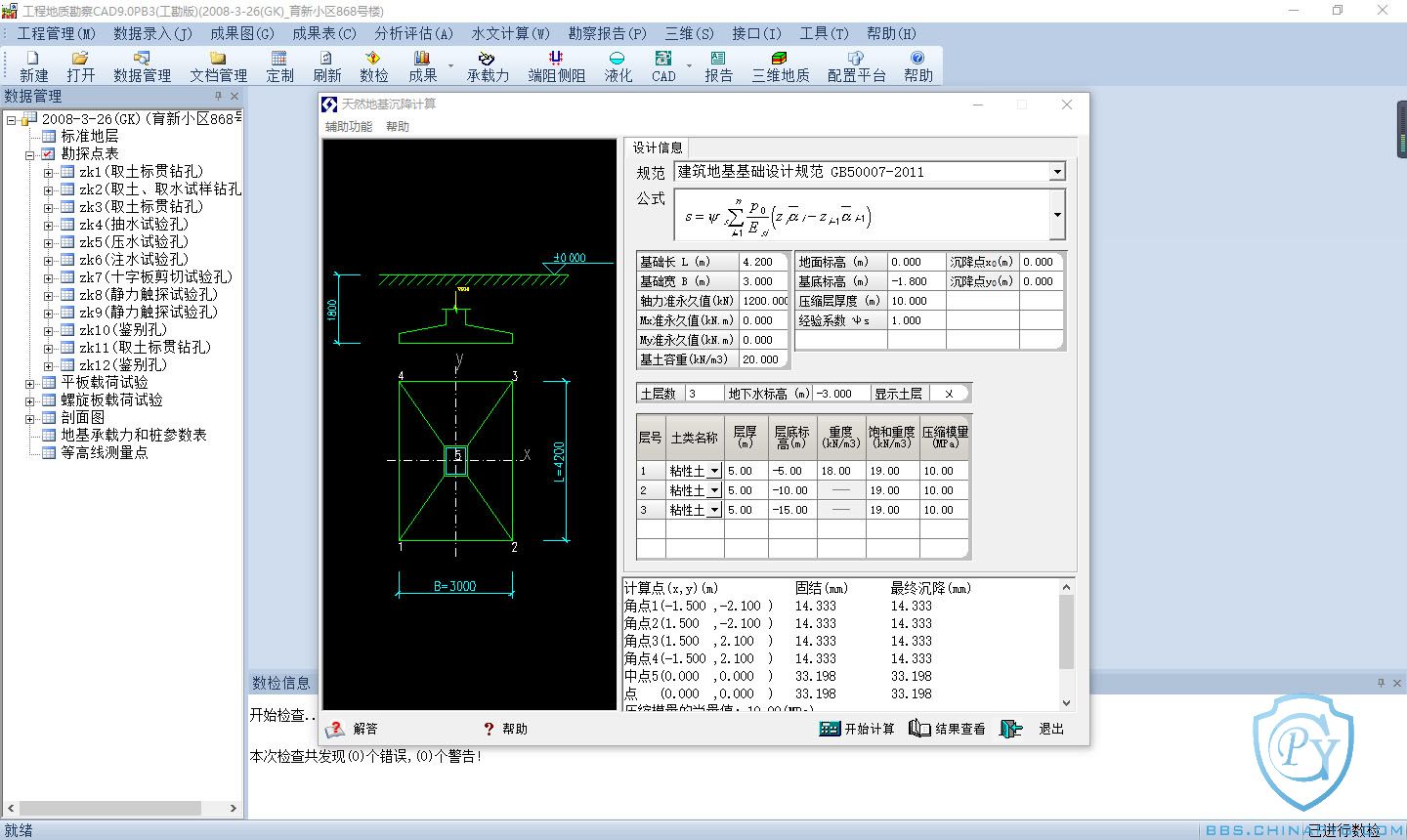Open the 分析评估(A) menu
The image size is (1407, 840).
click(x=413, y=33)
